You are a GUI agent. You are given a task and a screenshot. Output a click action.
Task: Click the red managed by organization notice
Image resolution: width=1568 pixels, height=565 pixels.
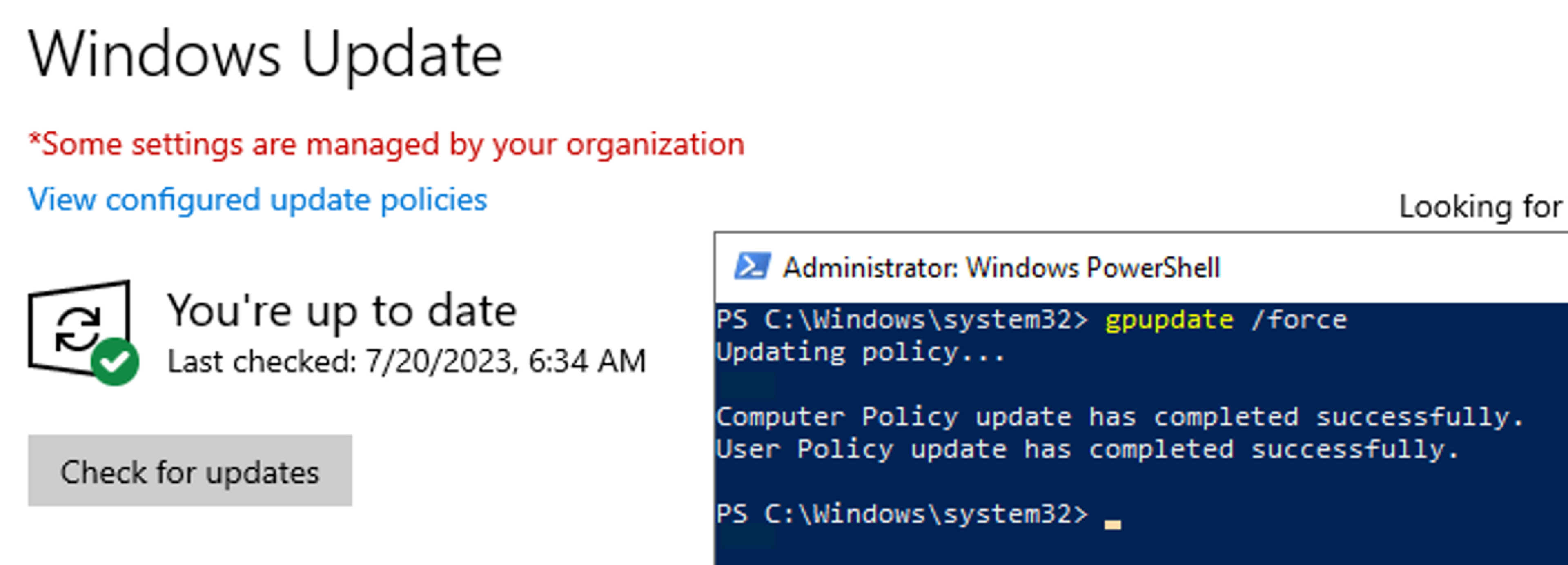[x=387, y=145]
